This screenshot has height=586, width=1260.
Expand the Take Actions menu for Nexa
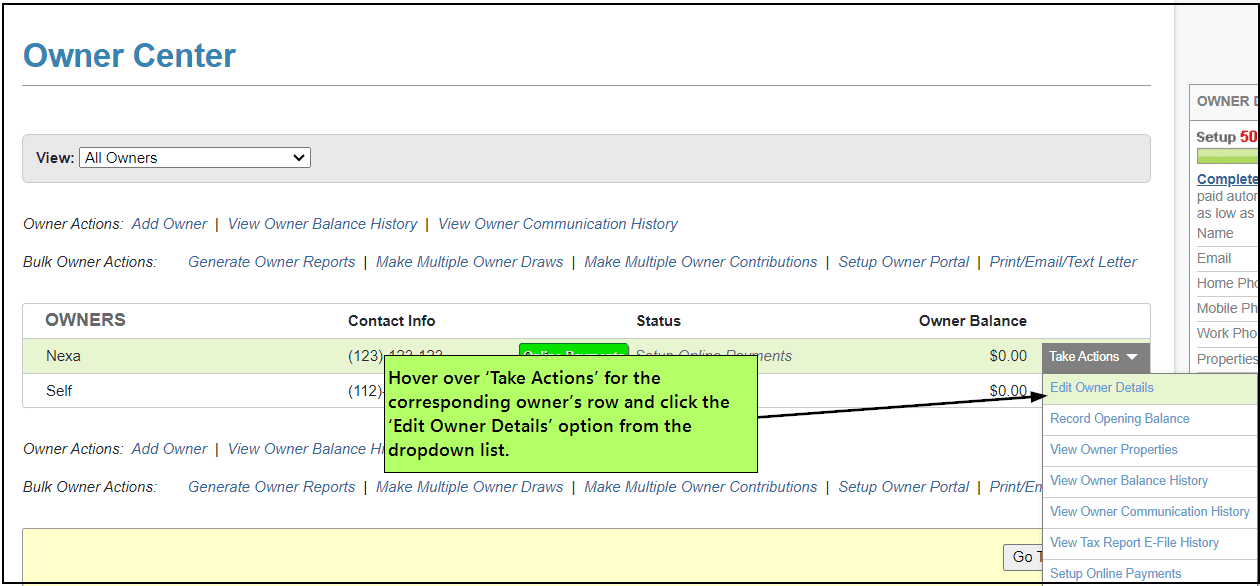pyautogui.click(x=1085, y=357)
